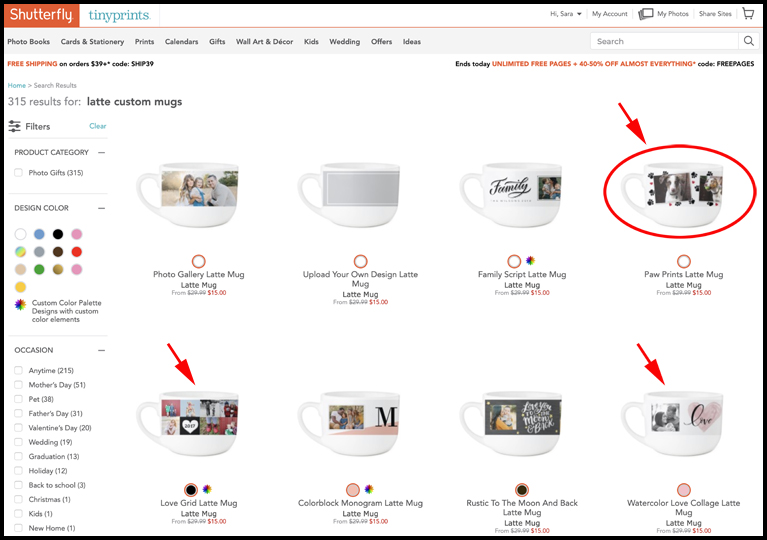The image size is (767, 540).
Task: Check the Wedding (19) occasion filter
Action: (19, 442)
